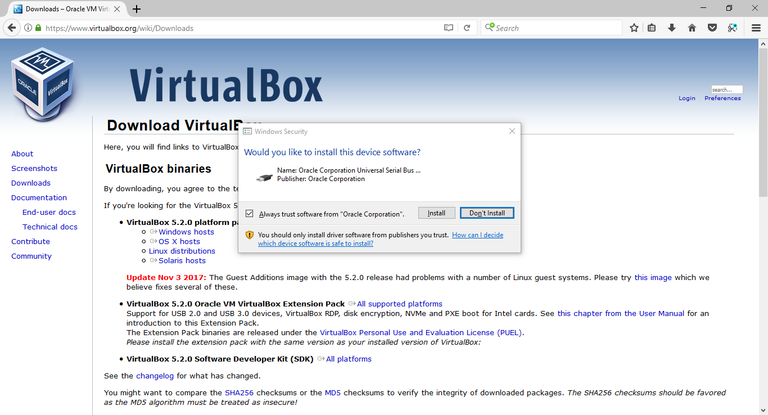
Task: Open End-user docs in sidebar
Action: pyautogui.click(x=49, y=213)
